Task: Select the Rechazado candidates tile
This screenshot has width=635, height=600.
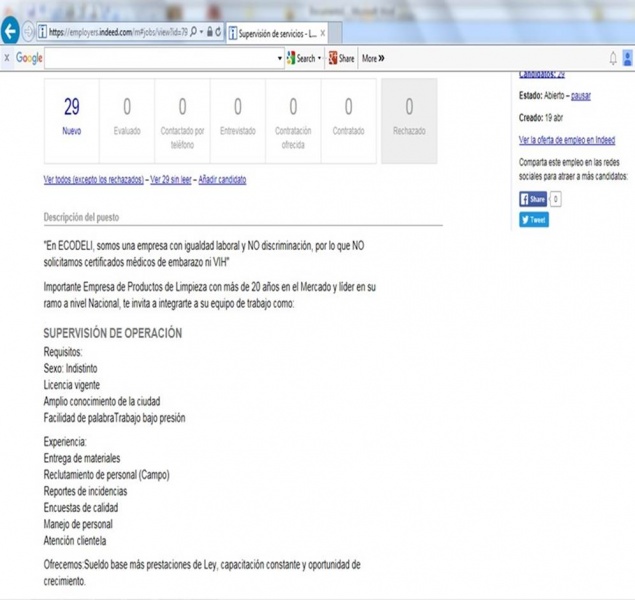Action: (x=409, y=121)
